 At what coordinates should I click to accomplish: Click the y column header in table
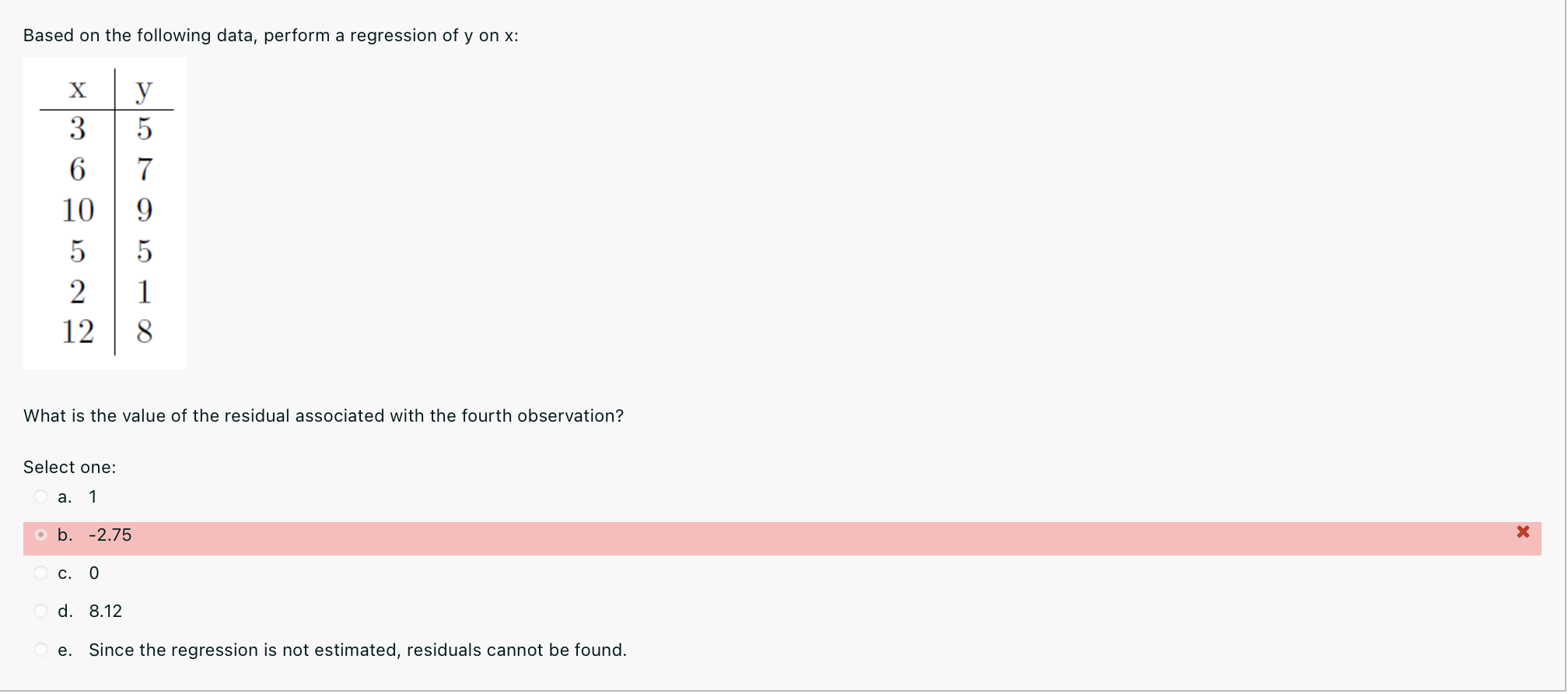144,91
